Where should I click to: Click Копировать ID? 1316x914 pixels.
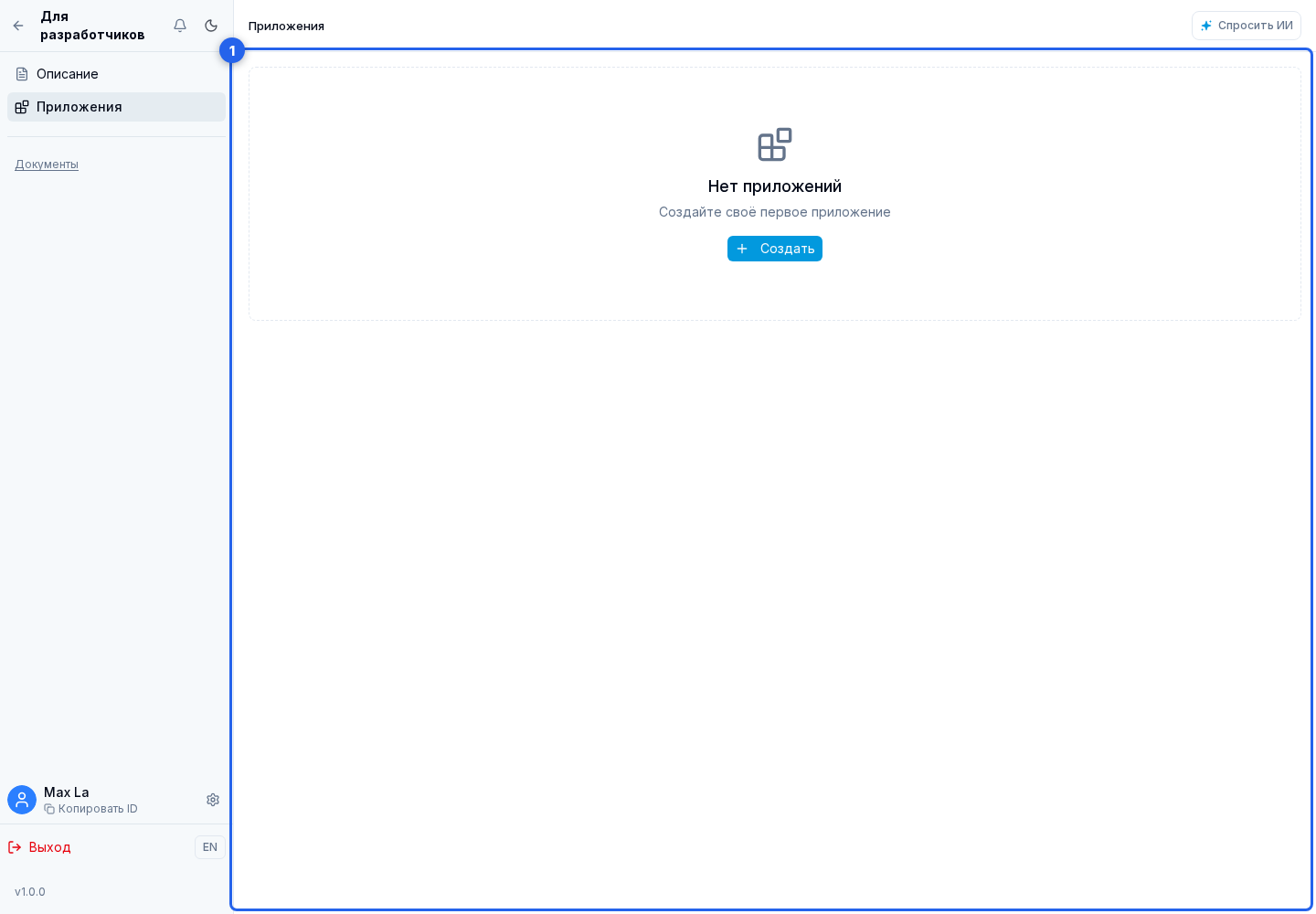click(x=91, y=809)
